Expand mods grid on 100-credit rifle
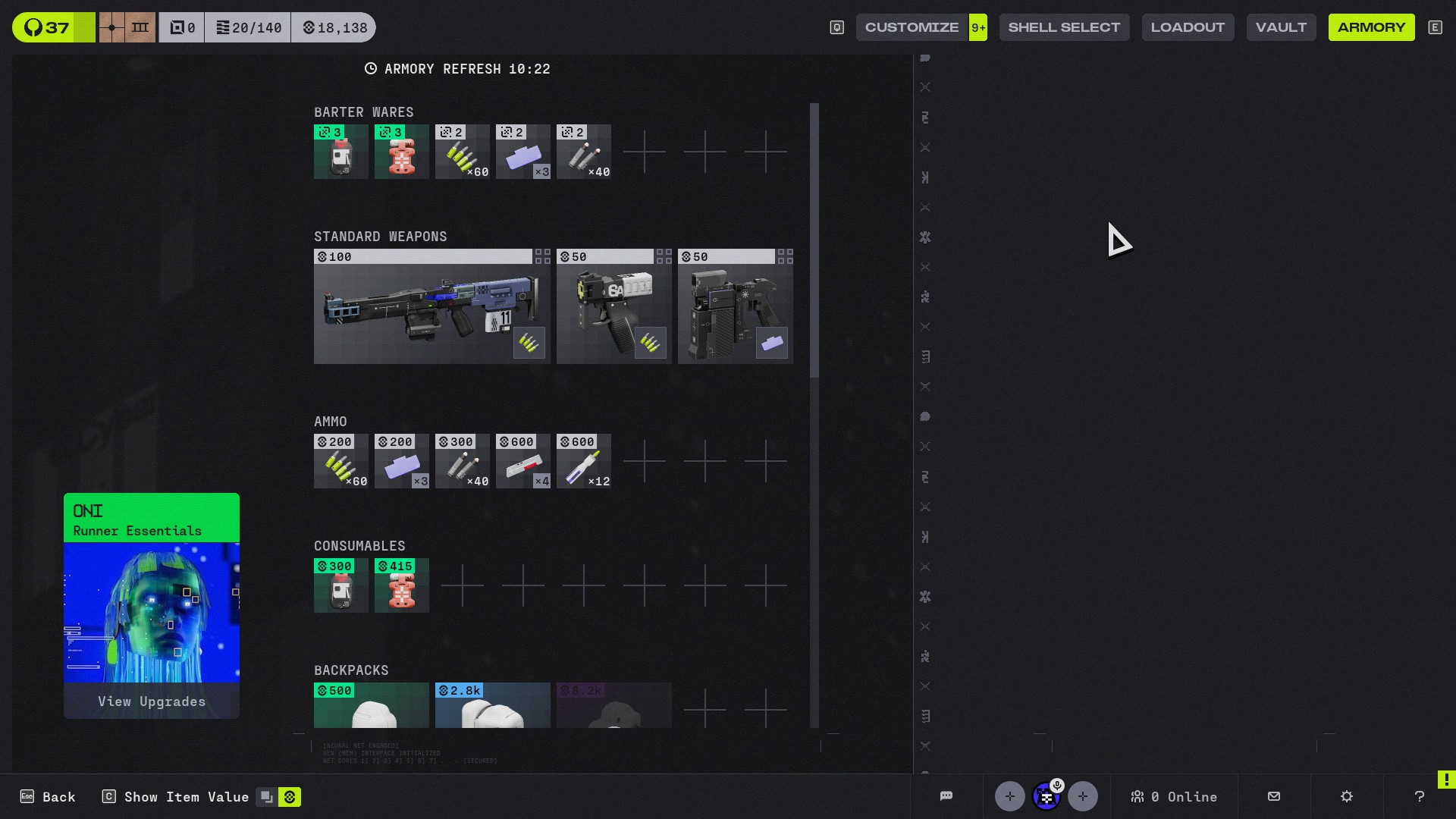This screenshot has width=1456, height=819. 542,256
